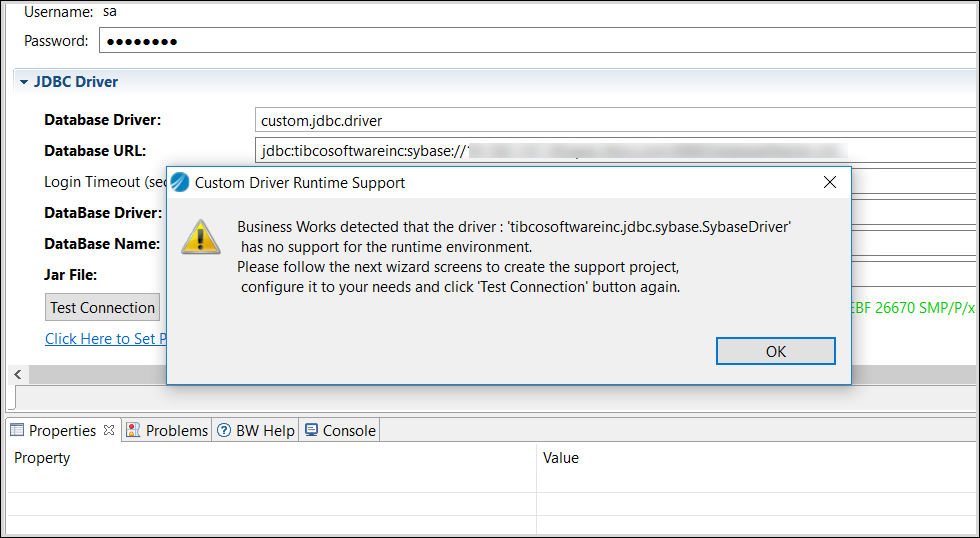Collapse the JDBC Driver section
Image resolution: width=980 pixels, height=538 pixels.
coord(24,82)
